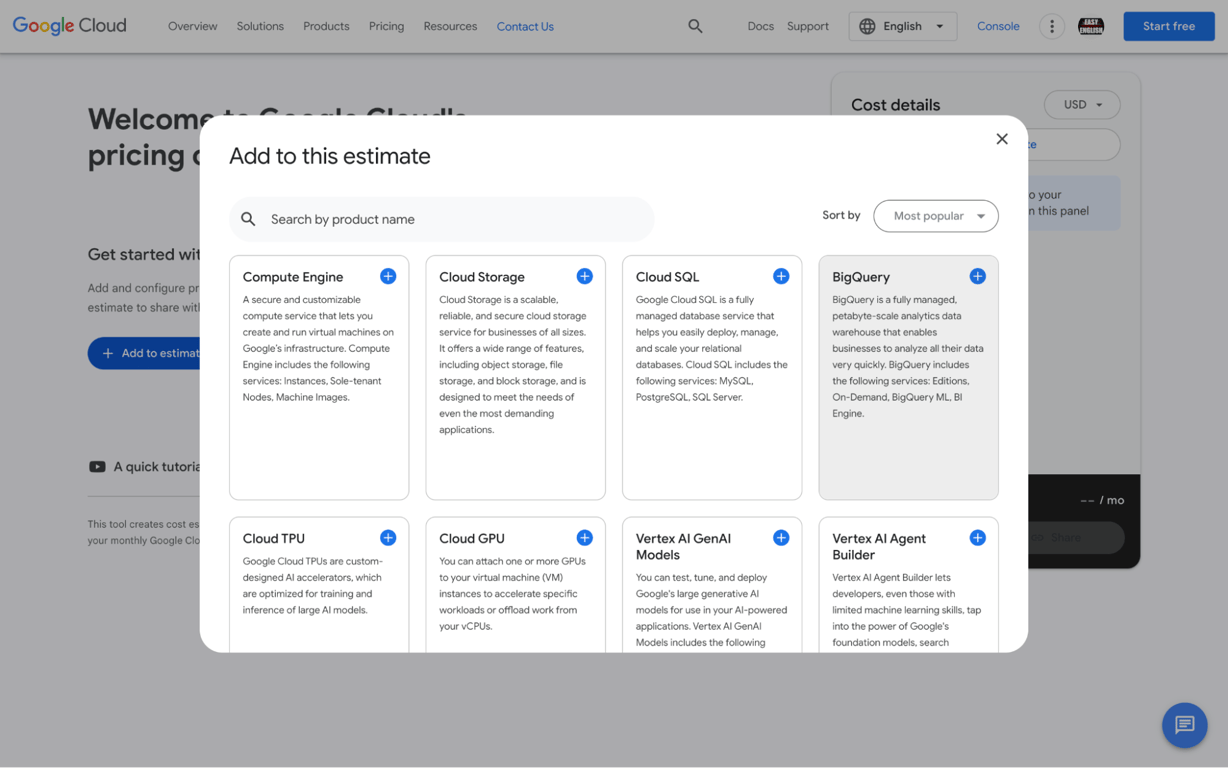The height and width of the screenshot is (768, 1228).
Task: Click the Cost details heading
Action: (895, 105)
